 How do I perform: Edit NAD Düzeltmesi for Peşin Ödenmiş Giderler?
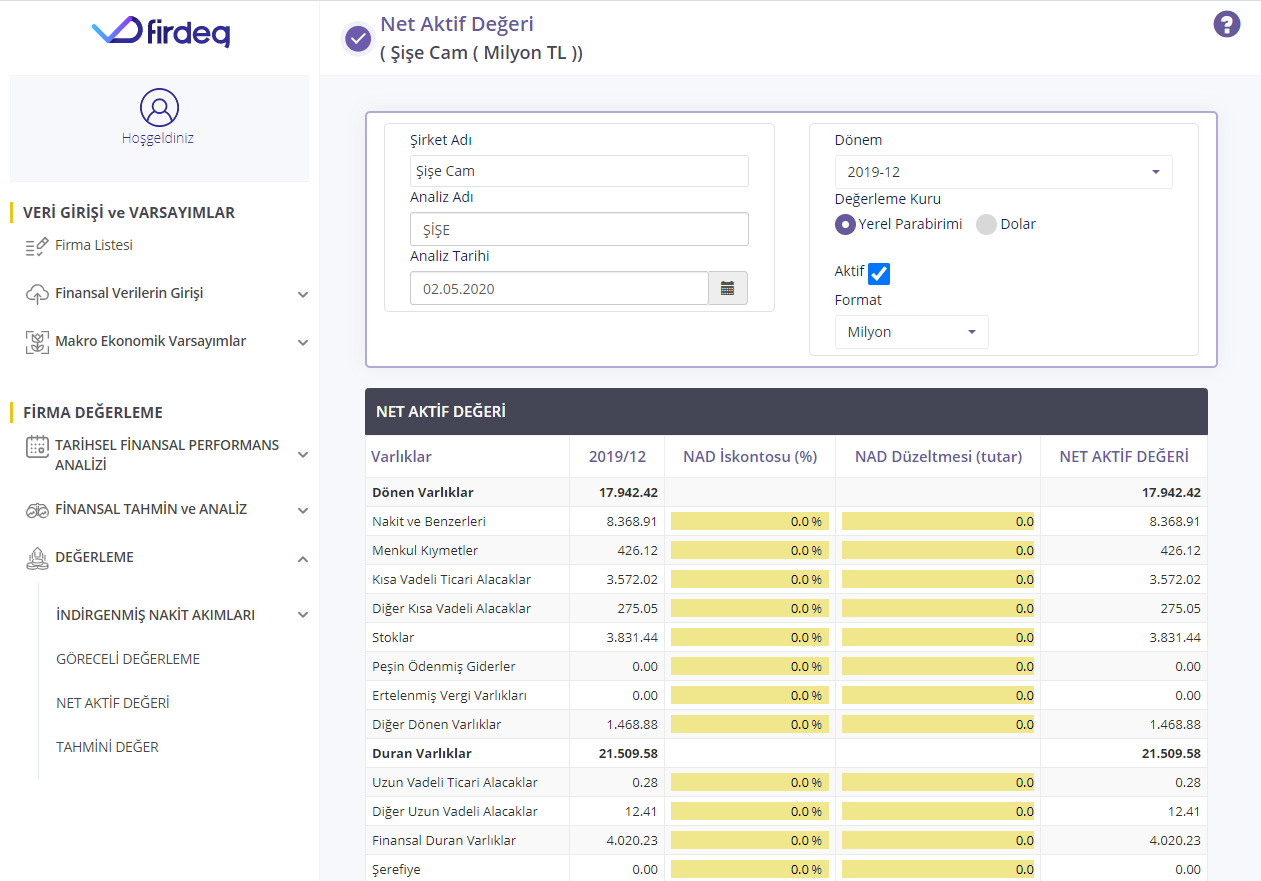[938, 666]
